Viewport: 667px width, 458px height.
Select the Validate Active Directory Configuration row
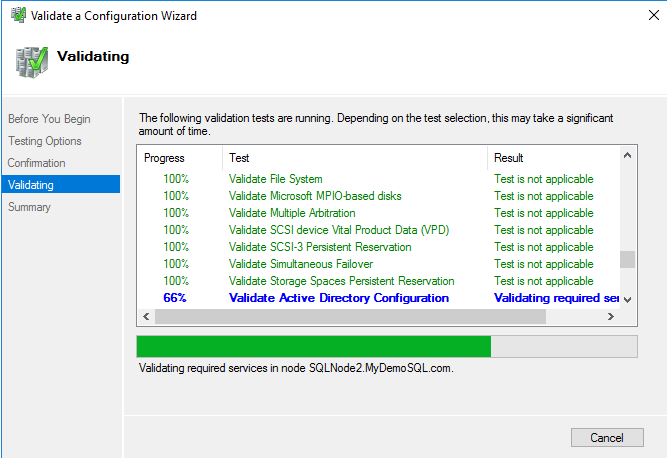pyautogui.click(x=339, y=298)
